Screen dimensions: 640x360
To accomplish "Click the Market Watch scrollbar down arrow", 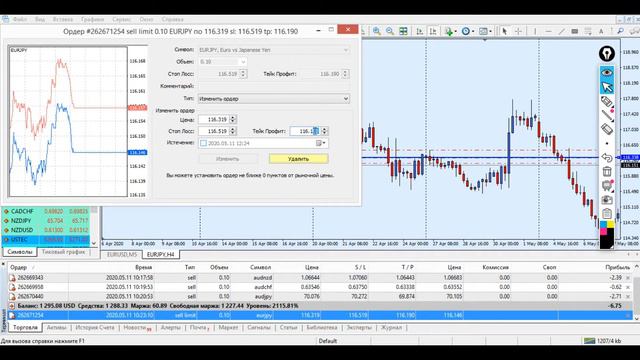I will (94, 243).
